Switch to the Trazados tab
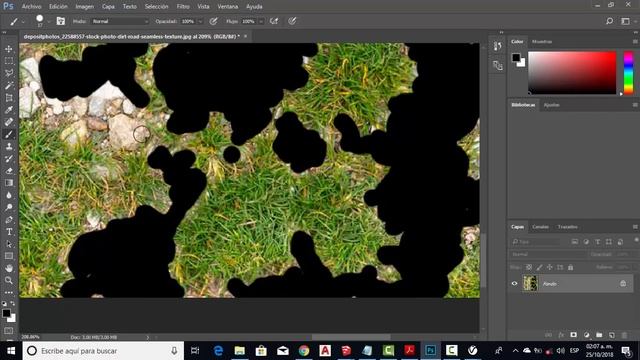This screenshot has width=640, height=360. point(568,227)
